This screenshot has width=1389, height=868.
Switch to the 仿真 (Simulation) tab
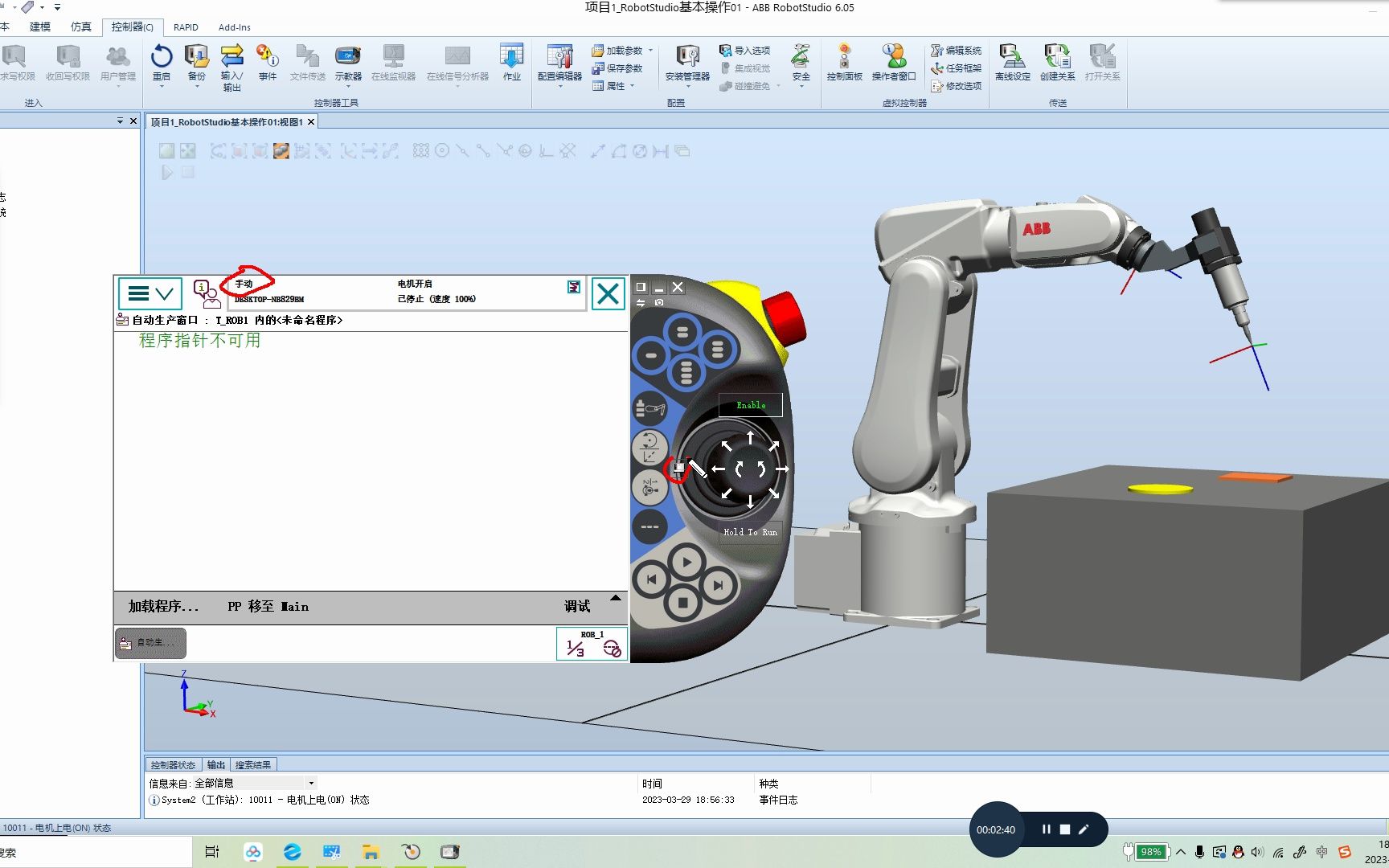tap(81, 27)
